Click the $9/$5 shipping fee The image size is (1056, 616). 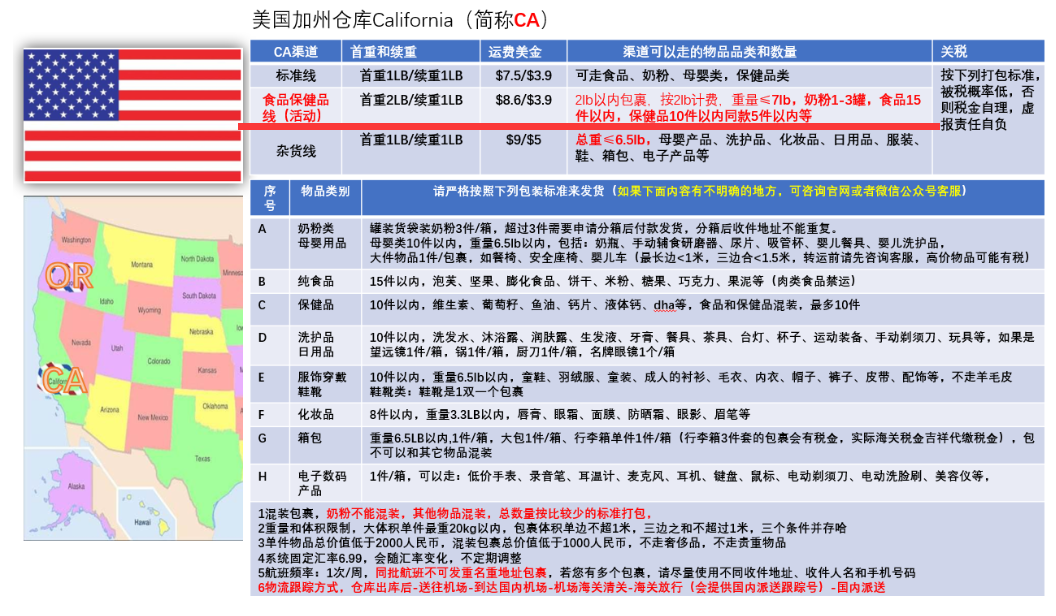(x=523, y=140)
